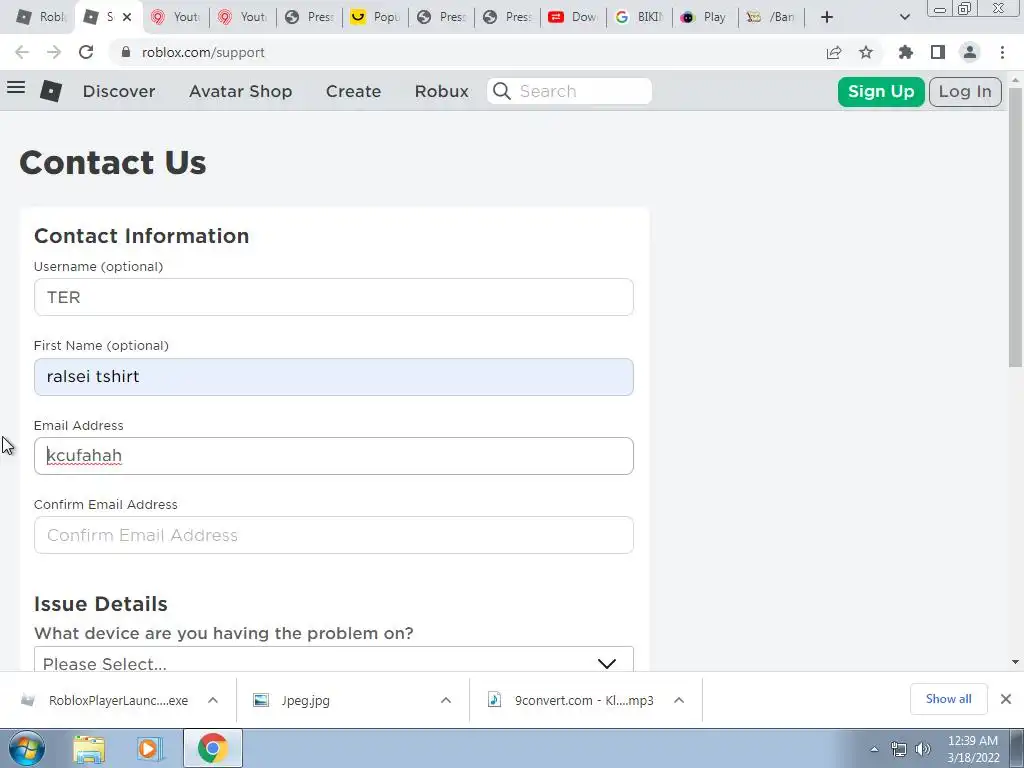The height and width of the screenshot is (768, 1024).
Task: Open the Extensions puzzle icon
Action: (906, 52)
